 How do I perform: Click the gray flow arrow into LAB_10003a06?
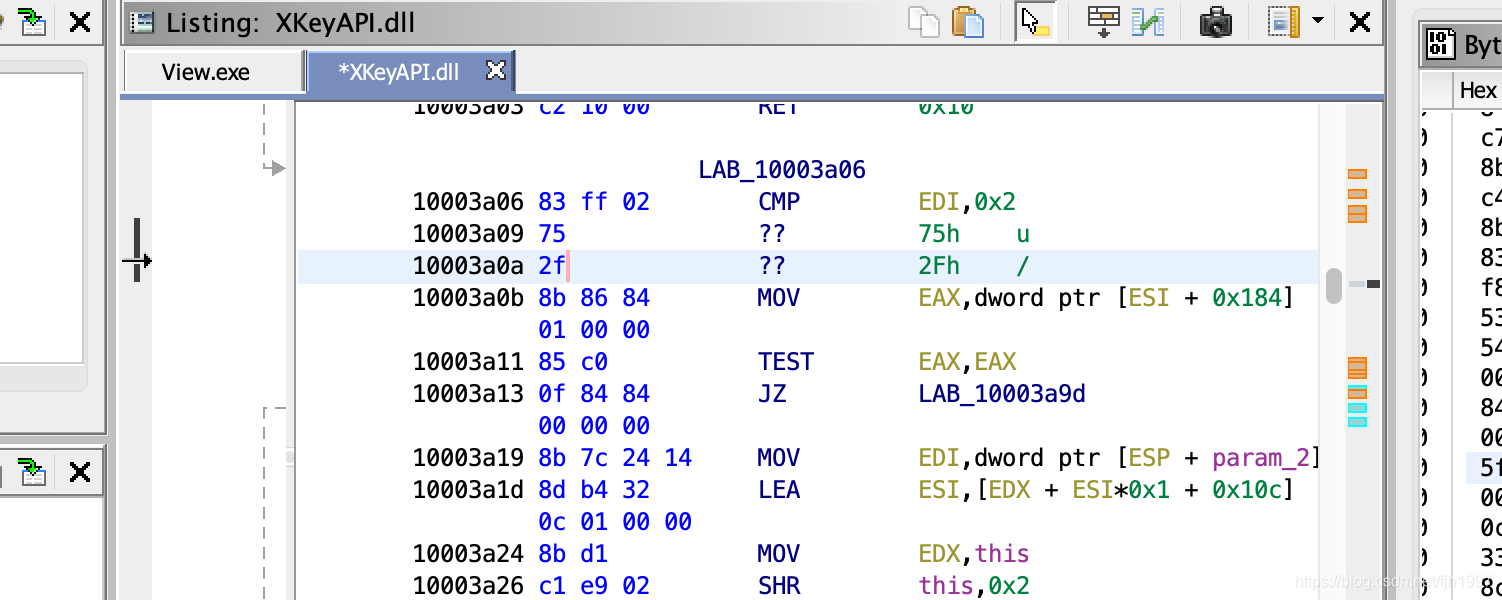[x=275, y=169]
